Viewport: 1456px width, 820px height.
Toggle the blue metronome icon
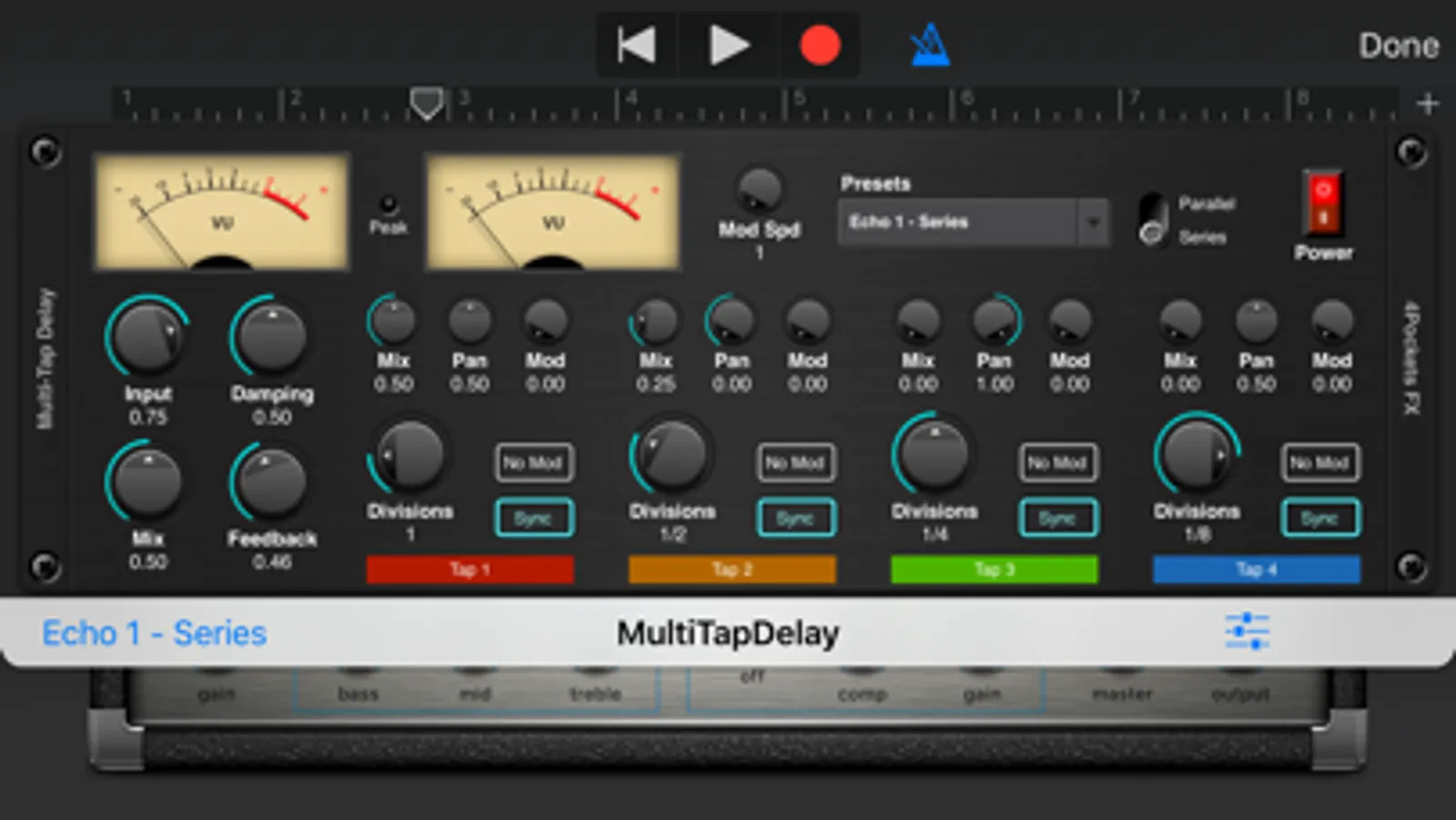click(931, 45)
